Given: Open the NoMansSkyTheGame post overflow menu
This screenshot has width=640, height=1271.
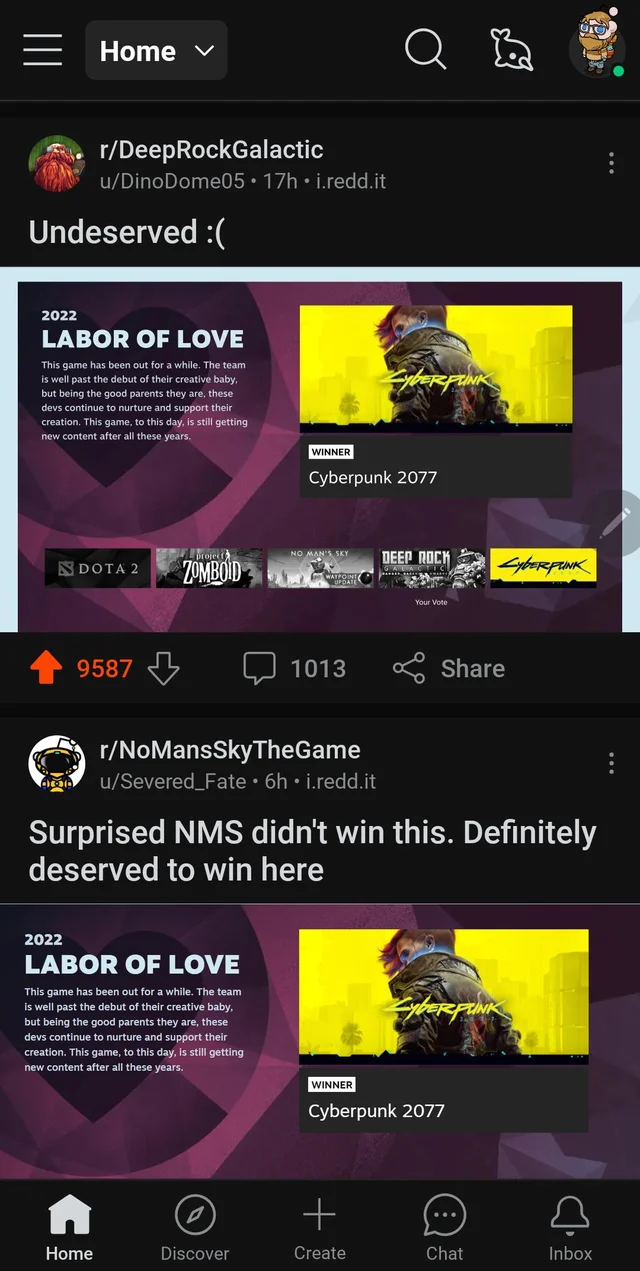Looking at the screenshot, I should pos(611,764).
